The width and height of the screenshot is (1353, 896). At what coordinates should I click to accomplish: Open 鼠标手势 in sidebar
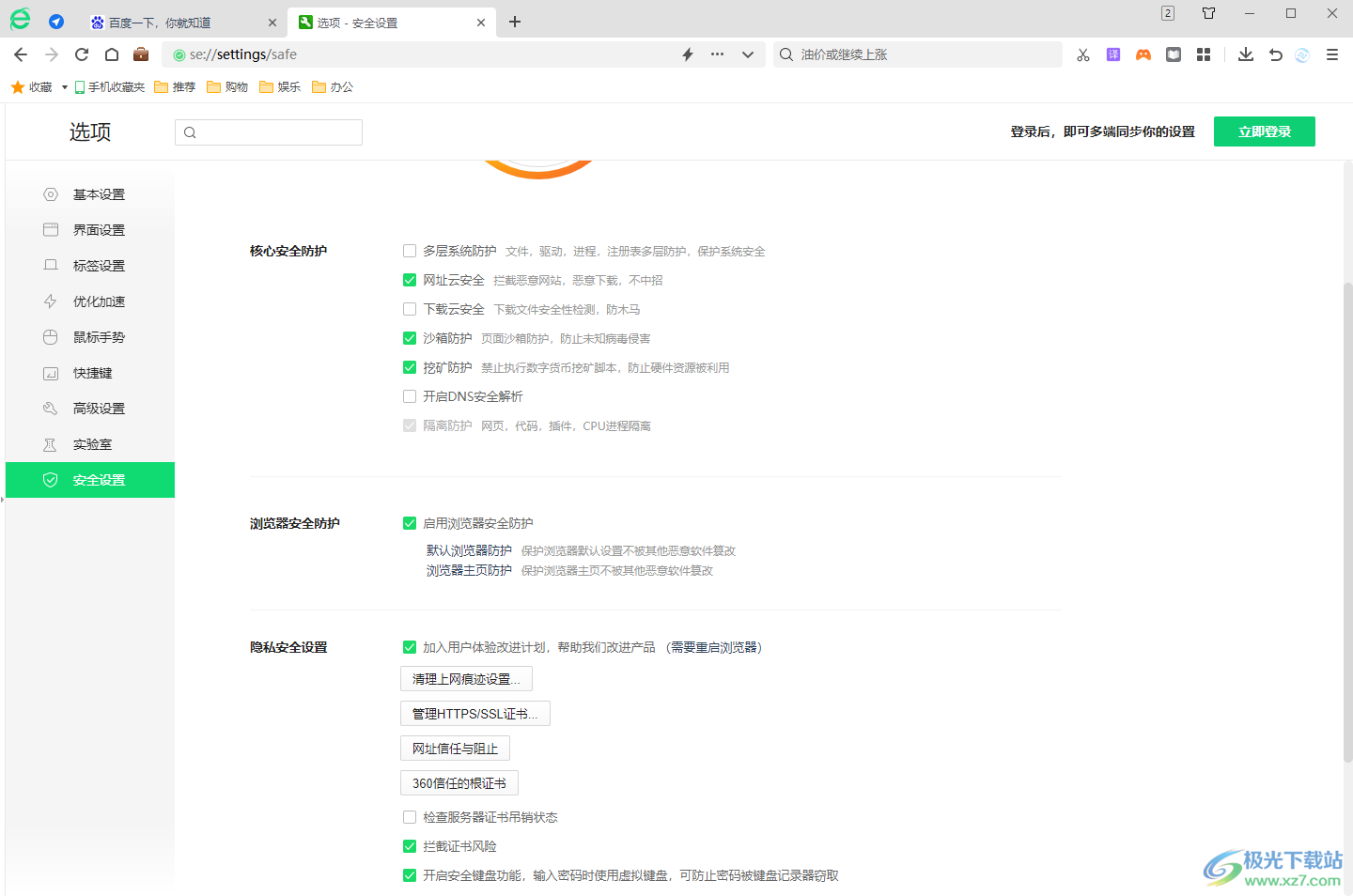(90, 337)
